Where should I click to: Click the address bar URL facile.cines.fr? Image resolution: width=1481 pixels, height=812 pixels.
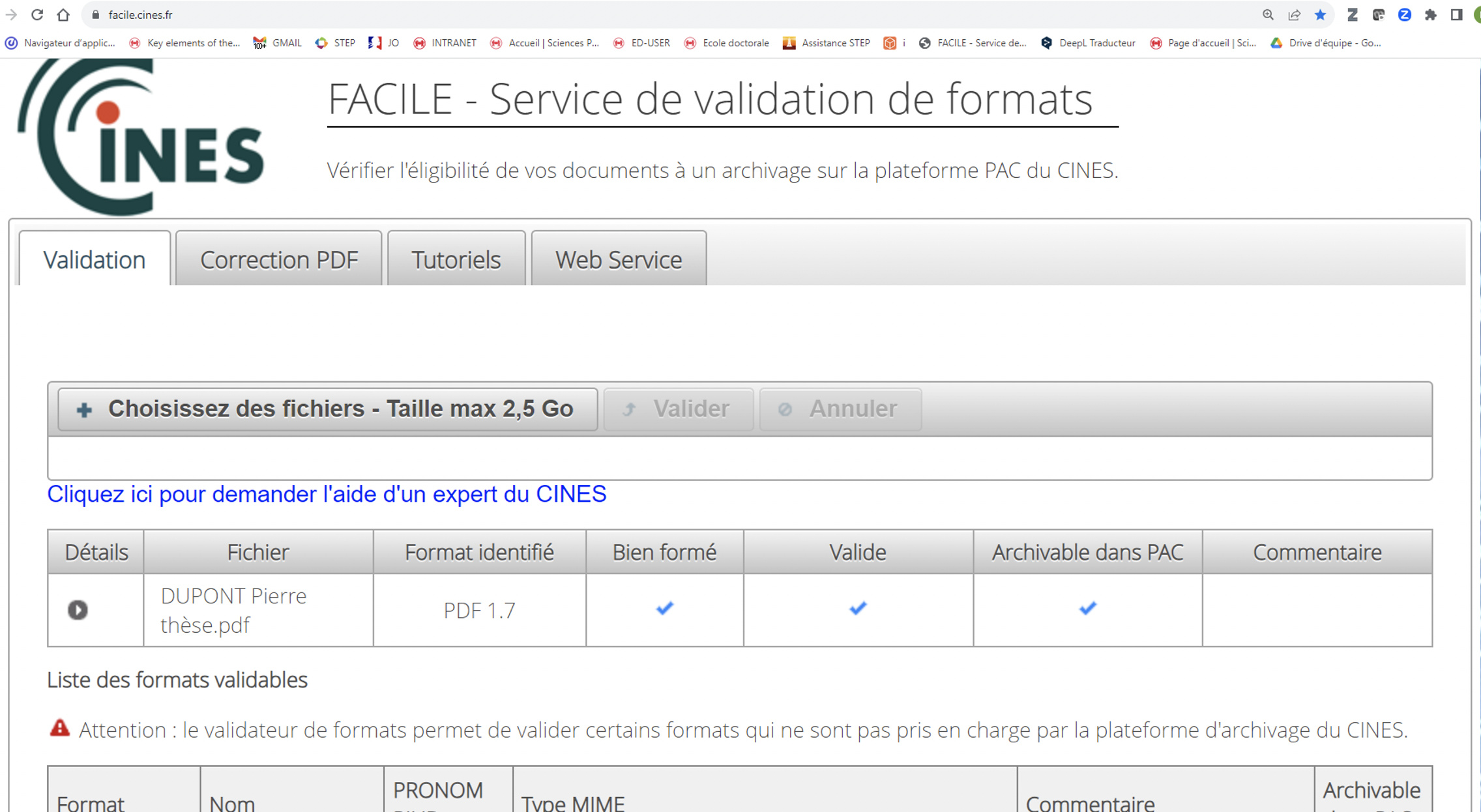(140, 14)
